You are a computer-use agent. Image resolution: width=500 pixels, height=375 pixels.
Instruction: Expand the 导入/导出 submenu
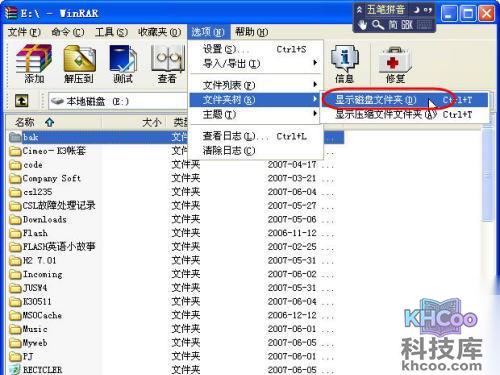[x=255, y=63]
